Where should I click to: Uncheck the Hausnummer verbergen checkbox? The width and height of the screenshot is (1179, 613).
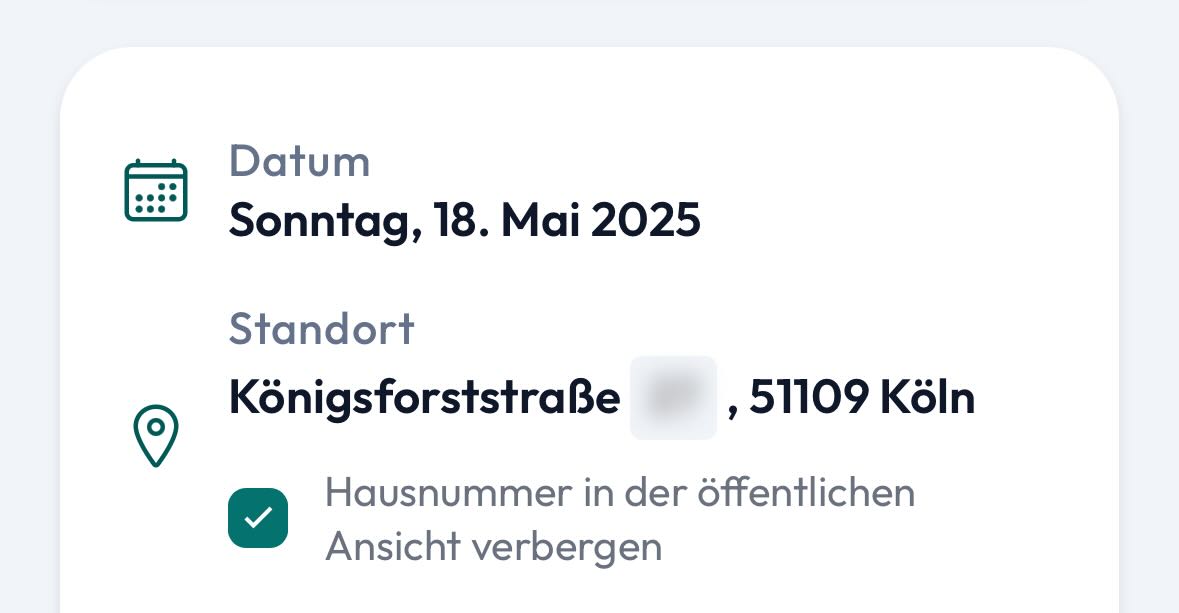click(x=258, y=517)
